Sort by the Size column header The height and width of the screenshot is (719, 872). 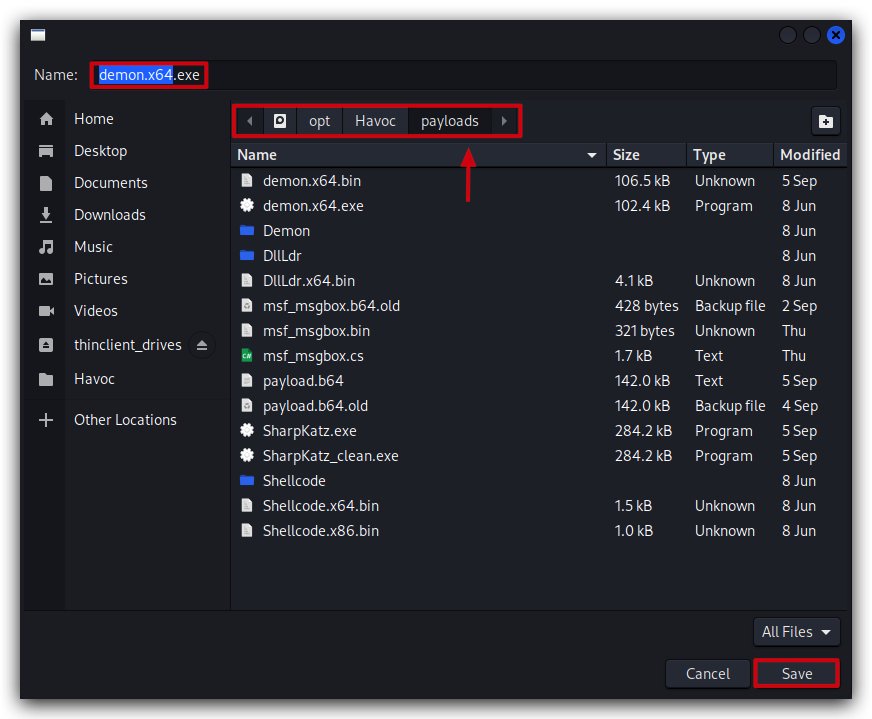646,155
